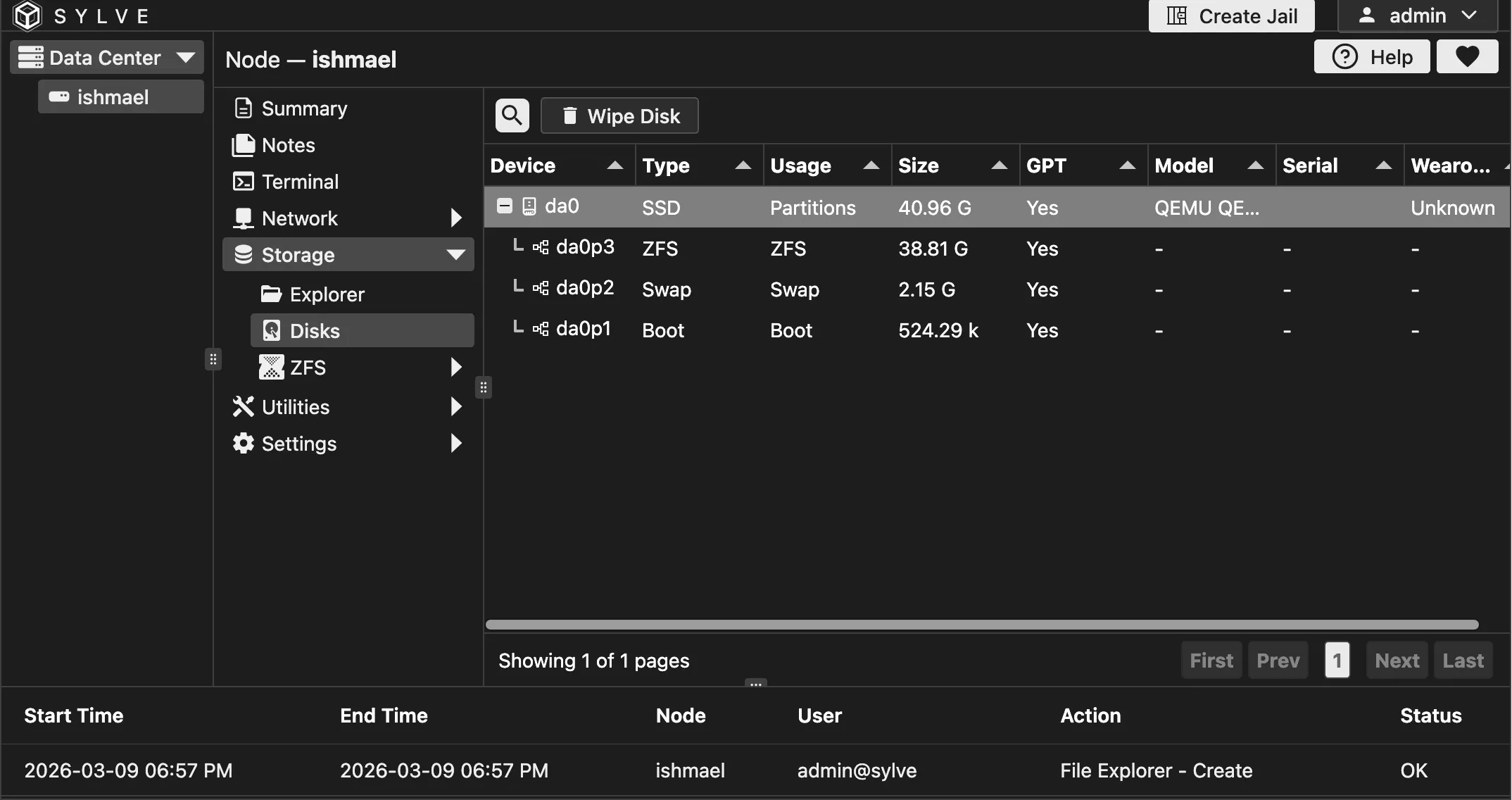Expand the Settings section arrow
Image resolution: width=1512 pixels, height=800 pixels.
(x=456, y=443)
